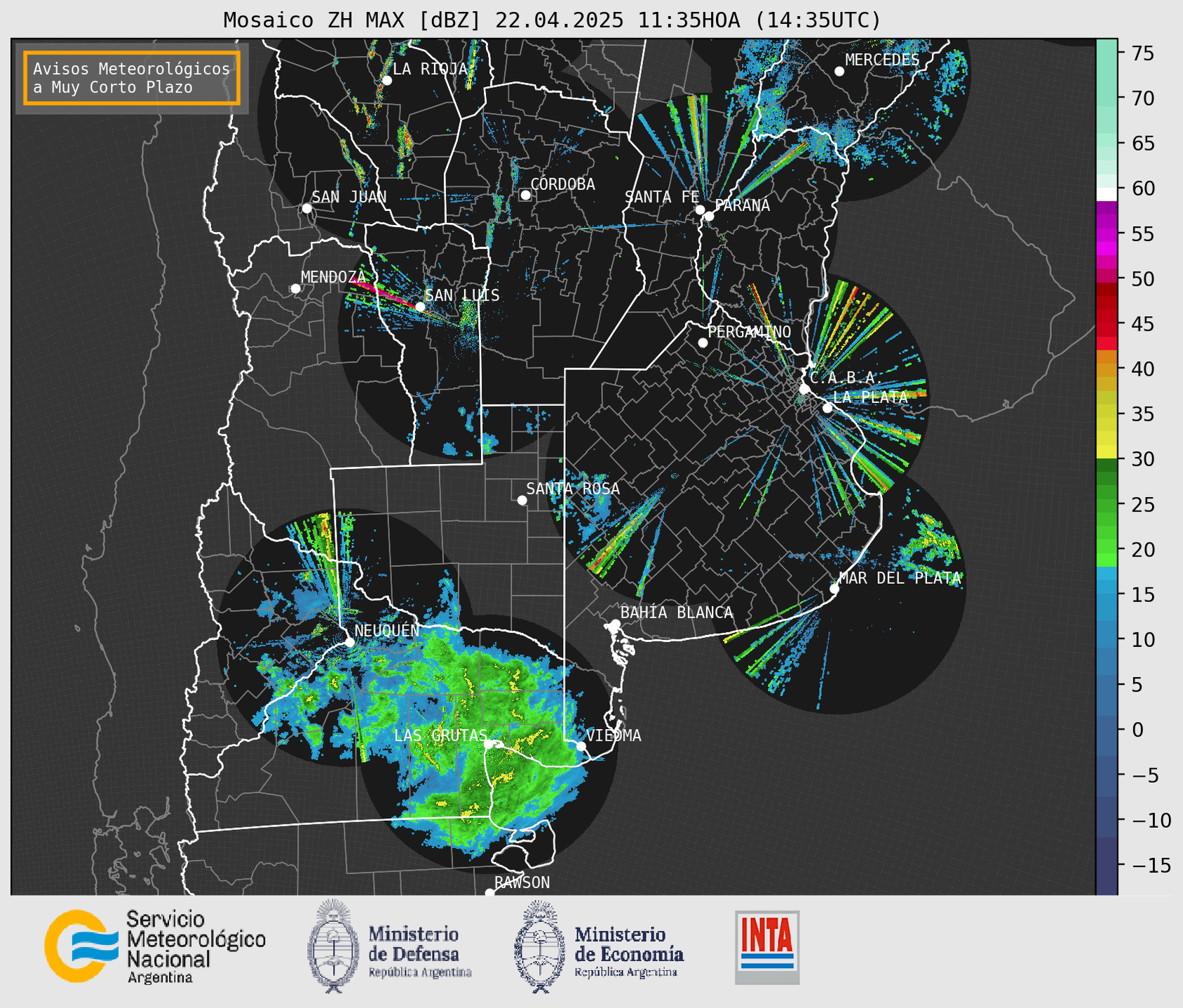The width and height of the screenshot is (1183, 1008).
Task: Click the INTA logo
Action: pos(767,947)
